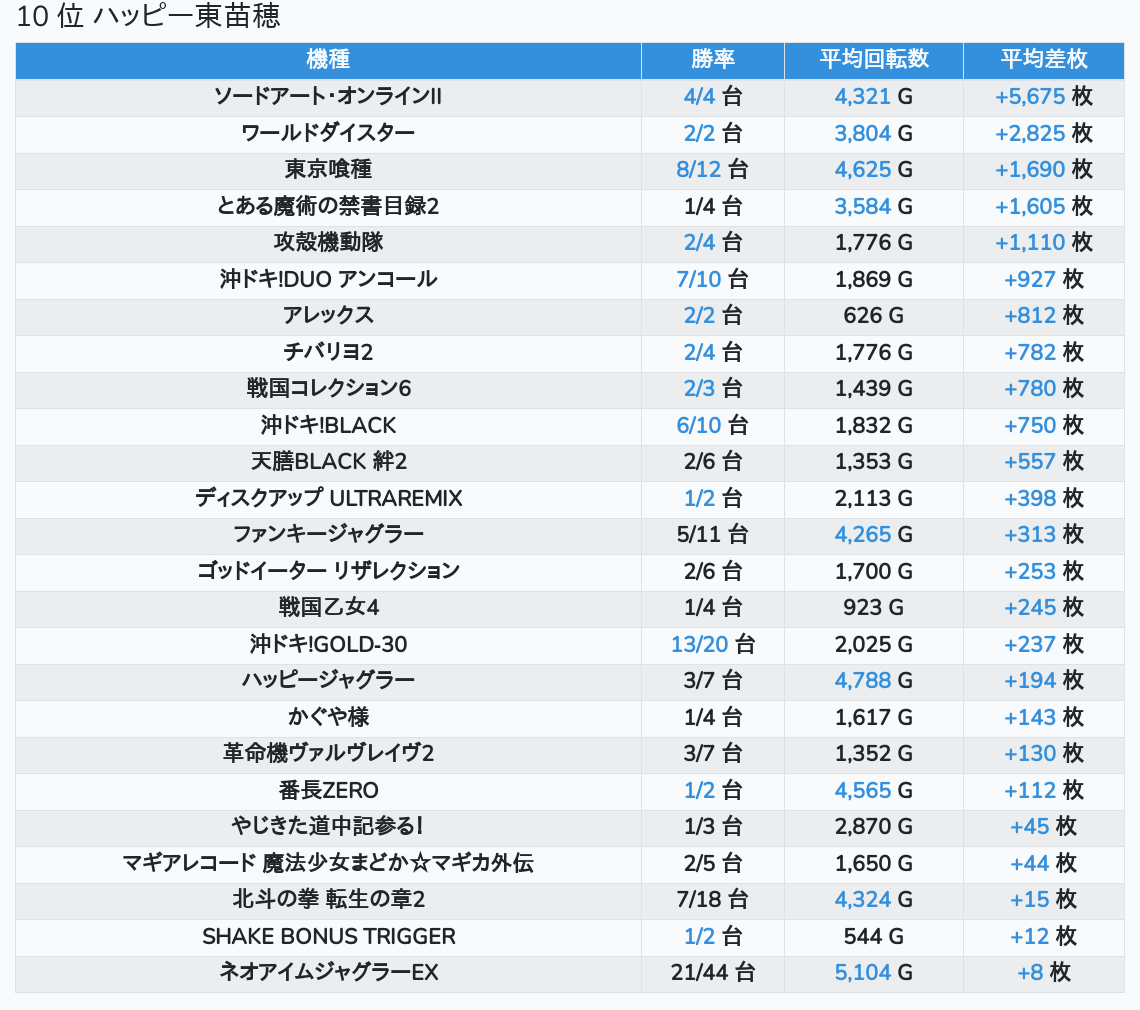This screenshot has height=1010, width=1140.
Task: Click the 平均回転数 column header
Action: [874, 60]
